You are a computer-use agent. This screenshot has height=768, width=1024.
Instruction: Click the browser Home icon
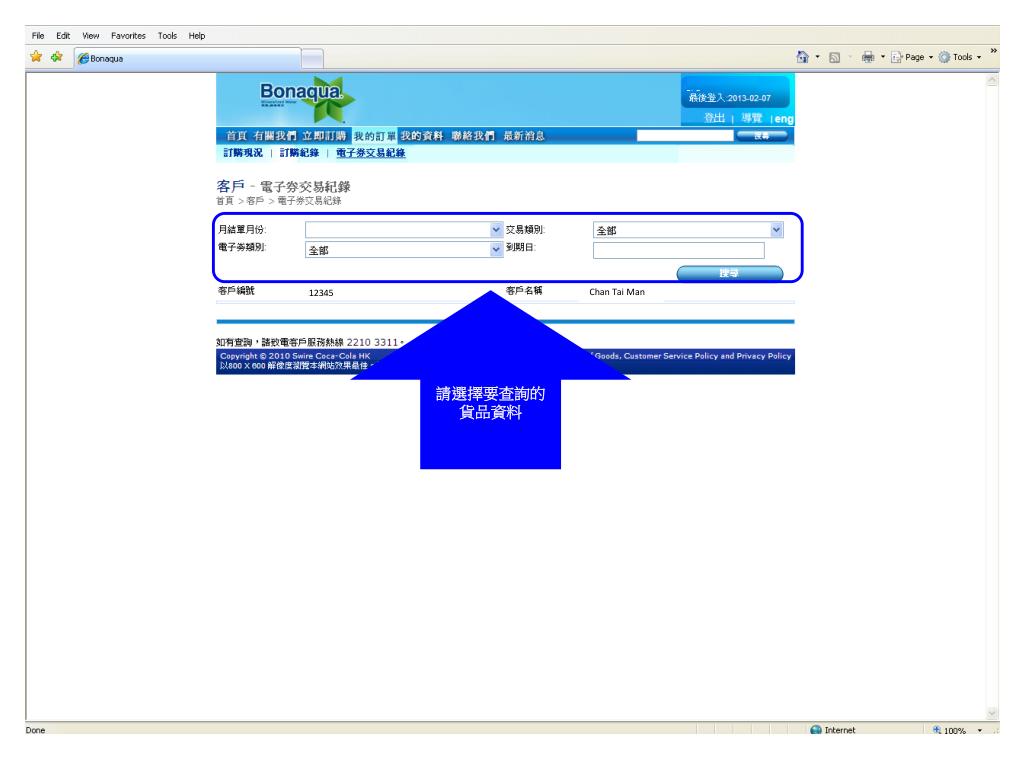coord(803,57)
